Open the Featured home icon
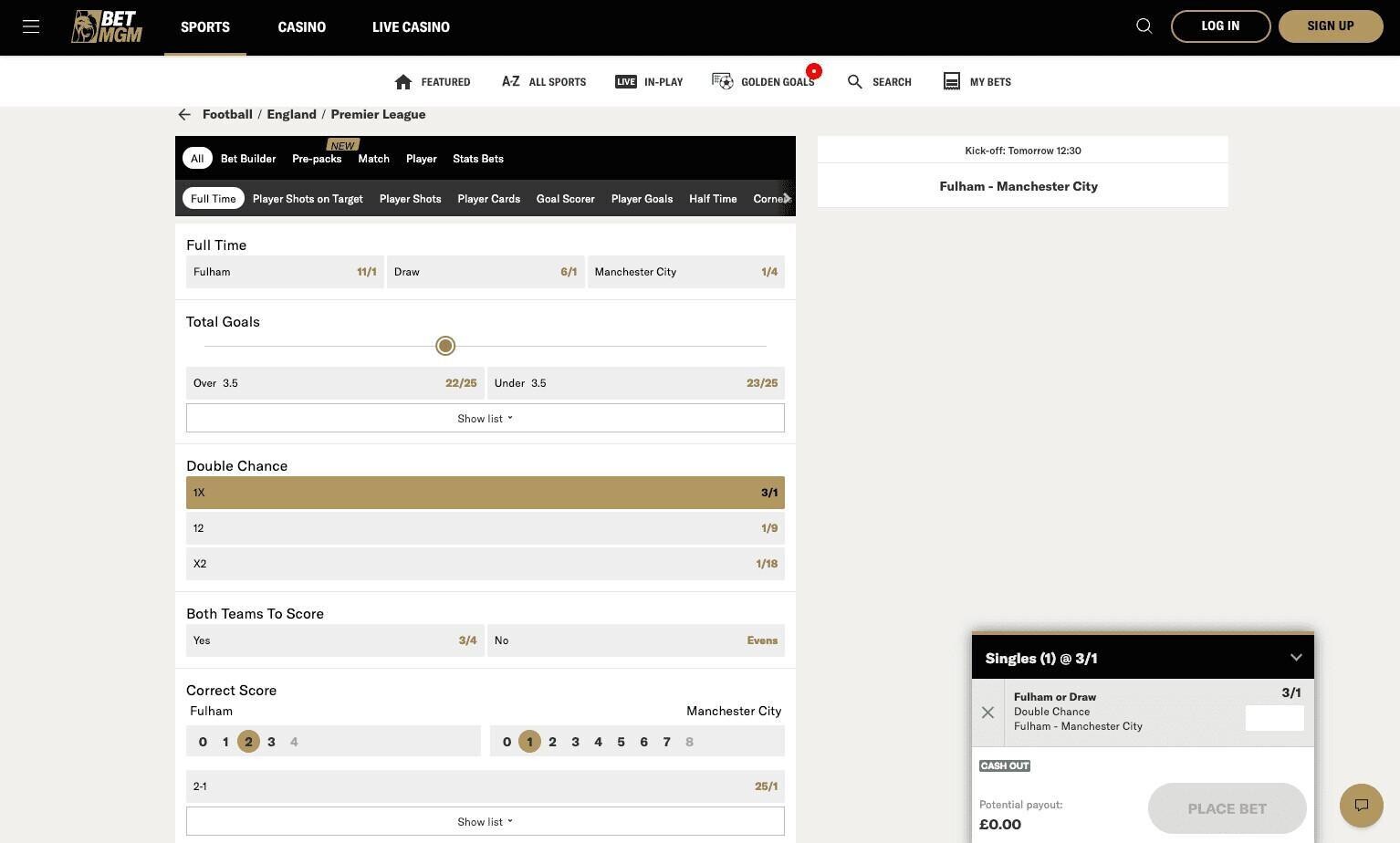This screenshot has width=1400, height=843. point(403,82)
